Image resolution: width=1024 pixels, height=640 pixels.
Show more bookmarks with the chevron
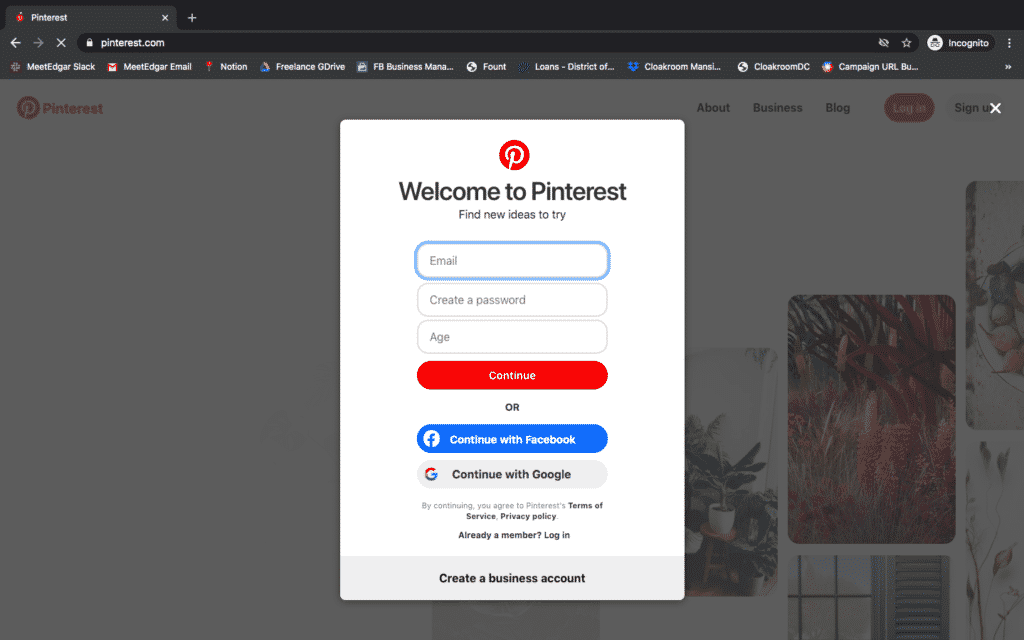tap(1008, 67)
